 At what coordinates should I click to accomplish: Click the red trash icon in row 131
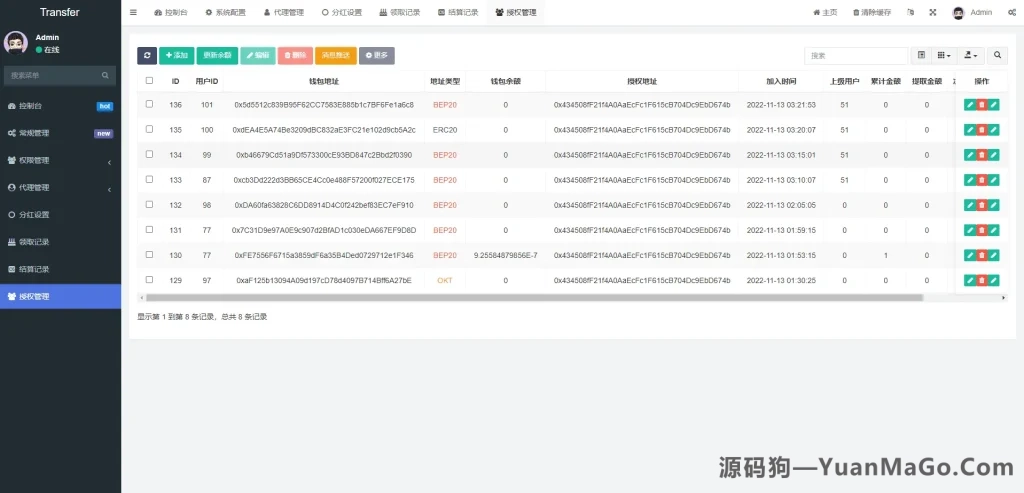click(x=982, y=230)
